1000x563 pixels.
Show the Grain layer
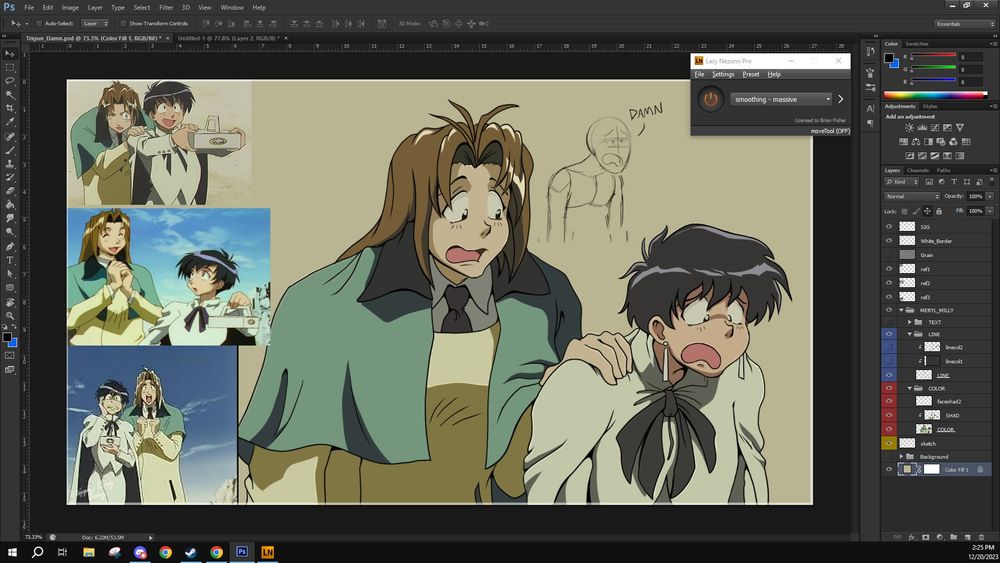tap(888, 254)
